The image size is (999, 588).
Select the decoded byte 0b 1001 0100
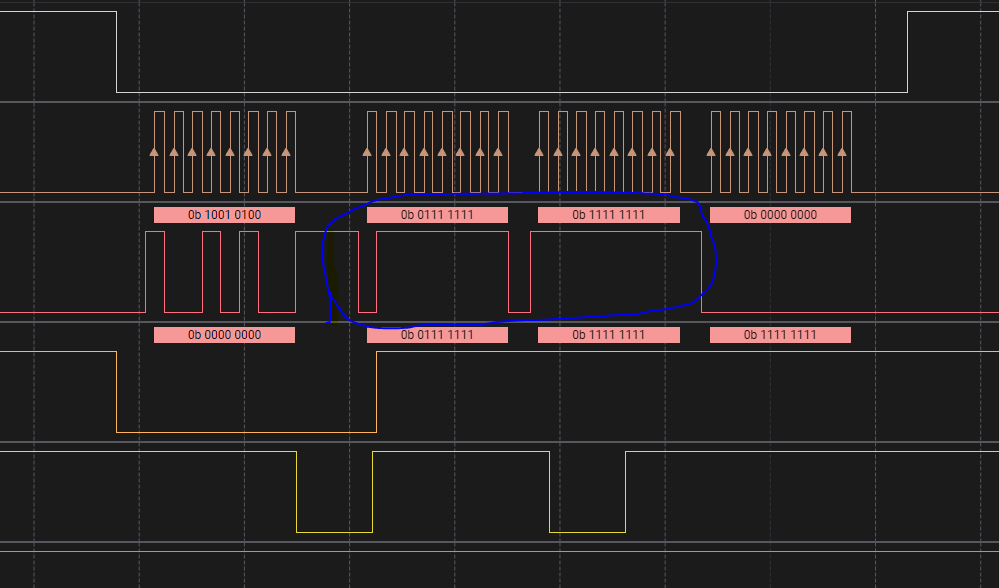[x=224, y=215]
